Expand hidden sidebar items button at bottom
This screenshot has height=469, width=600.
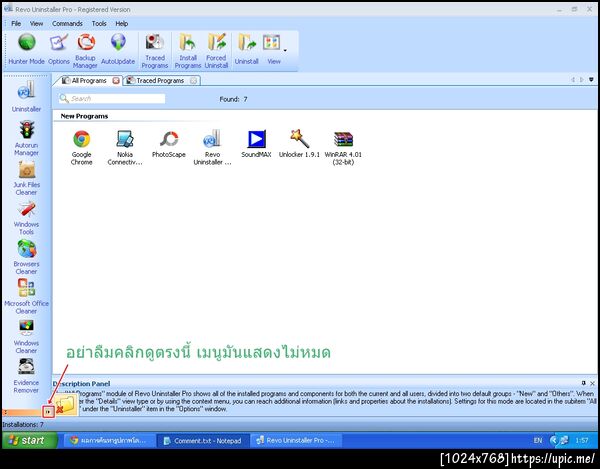(48, 412)
